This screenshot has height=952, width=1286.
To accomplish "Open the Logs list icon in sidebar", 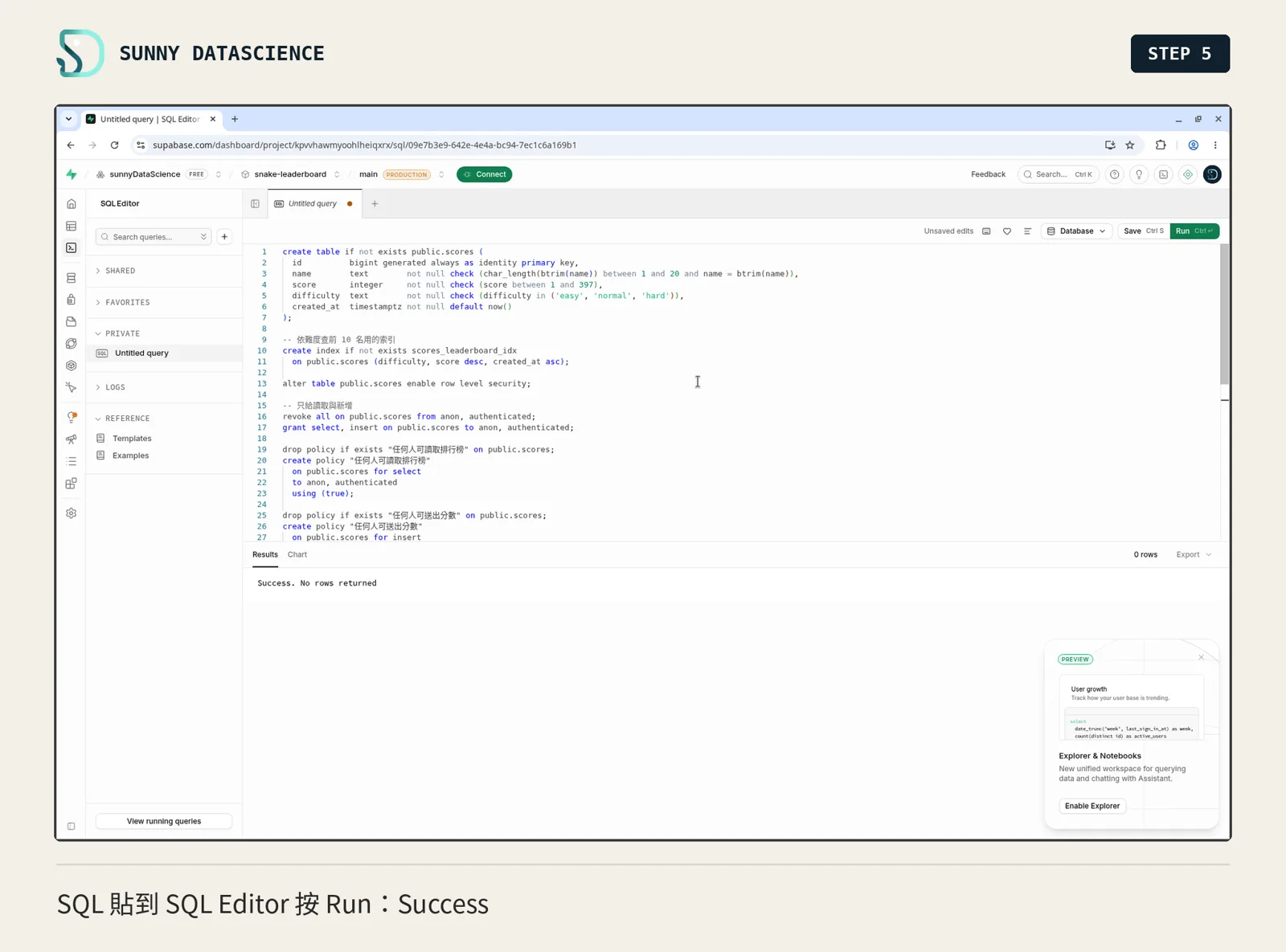I will pos(71,462).
